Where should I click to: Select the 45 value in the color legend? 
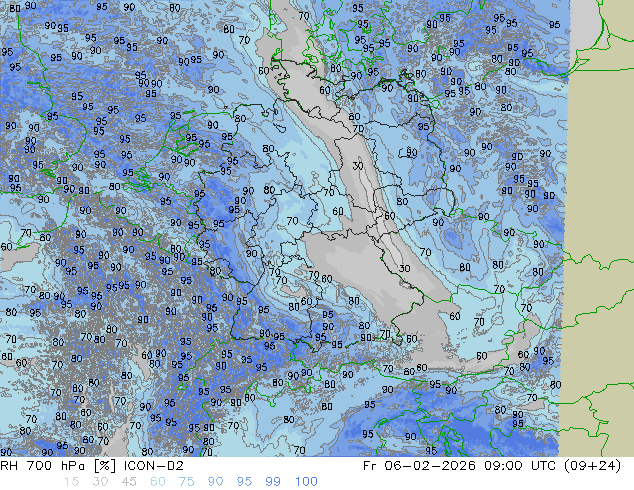point(129,482)
